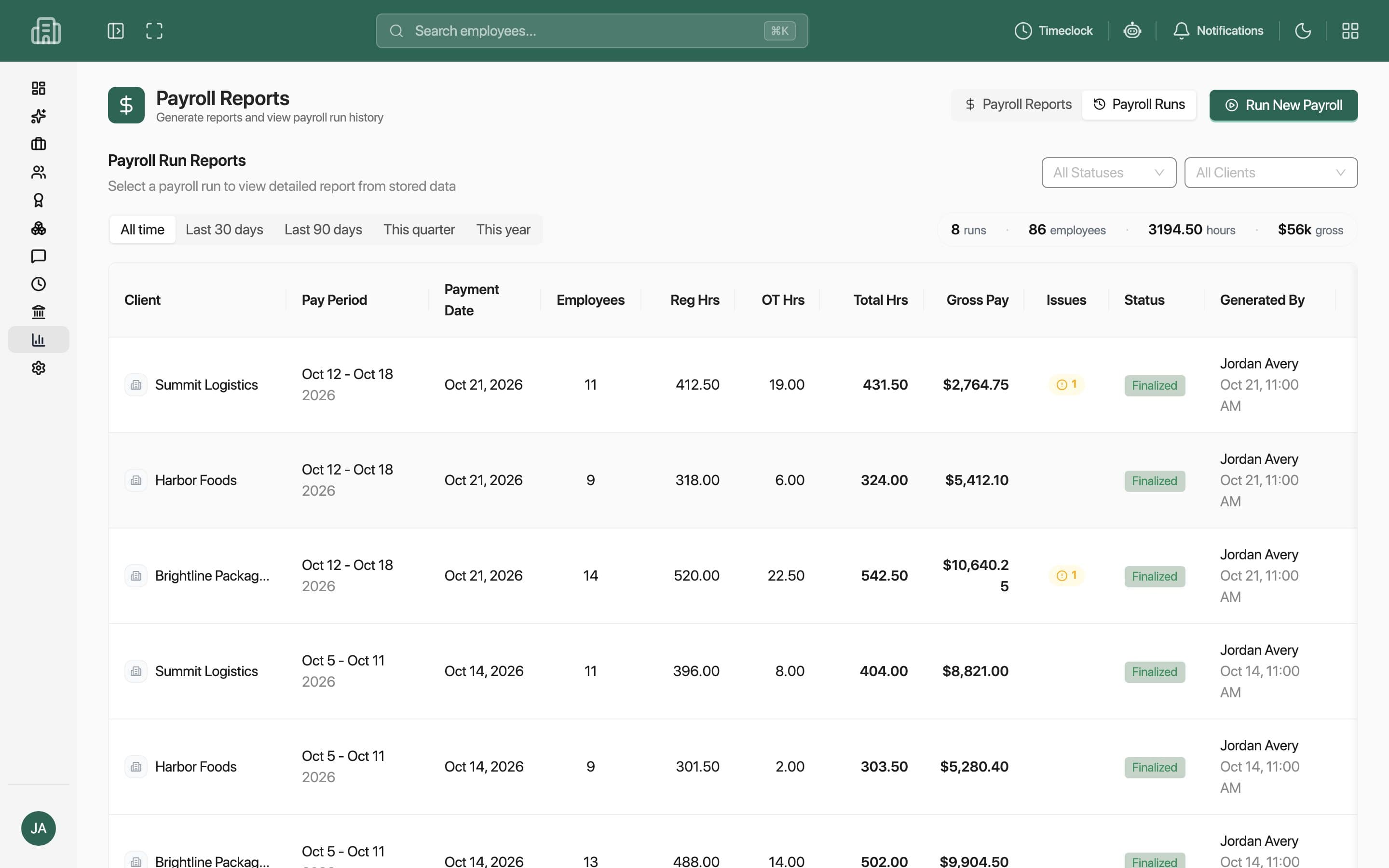Select This quarter filter
This screenshot has width=1389, height=868.
(x=419, y=230)
